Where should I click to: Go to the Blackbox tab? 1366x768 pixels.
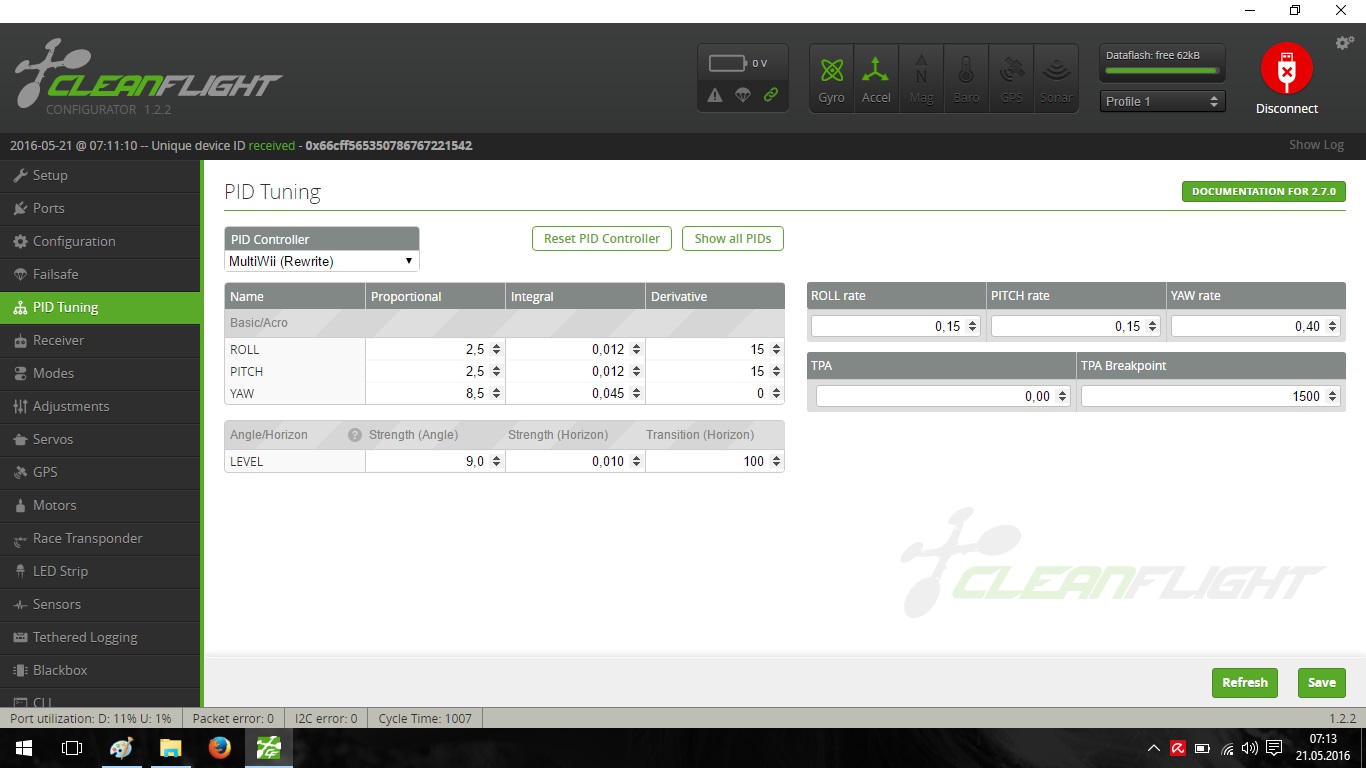point(60,670)
